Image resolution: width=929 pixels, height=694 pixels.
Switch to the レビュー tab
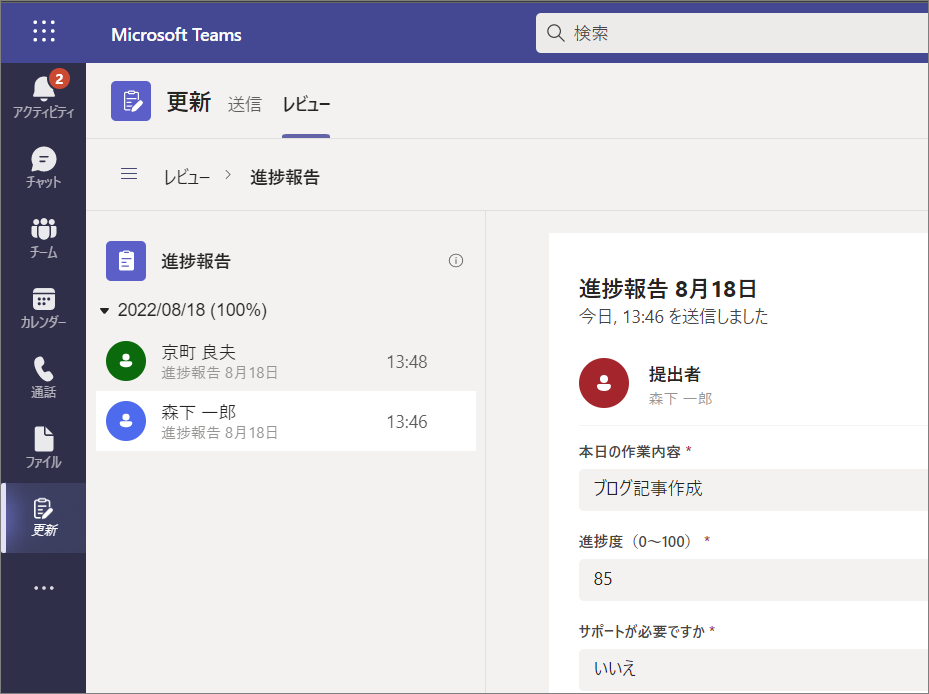tap(306, 104)
